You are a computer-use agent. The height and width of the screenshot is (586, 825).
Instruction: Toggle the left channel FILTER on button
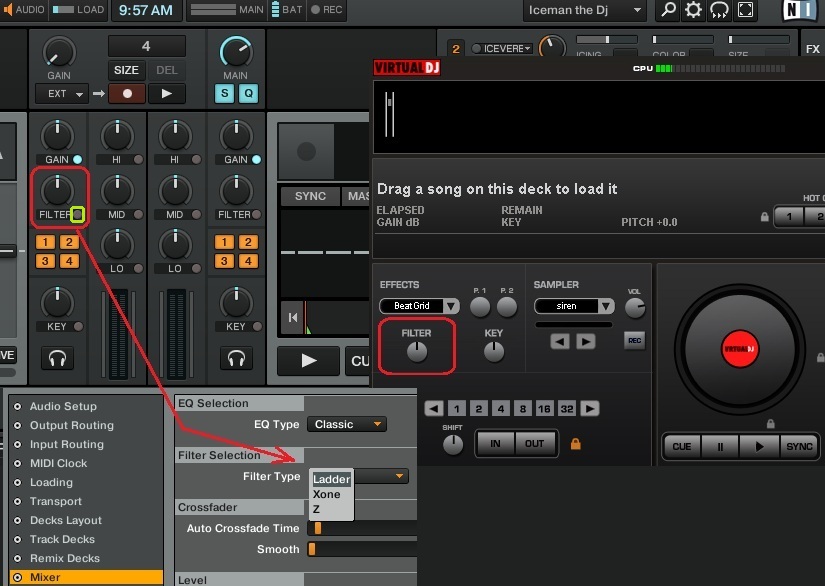[77, 214]
